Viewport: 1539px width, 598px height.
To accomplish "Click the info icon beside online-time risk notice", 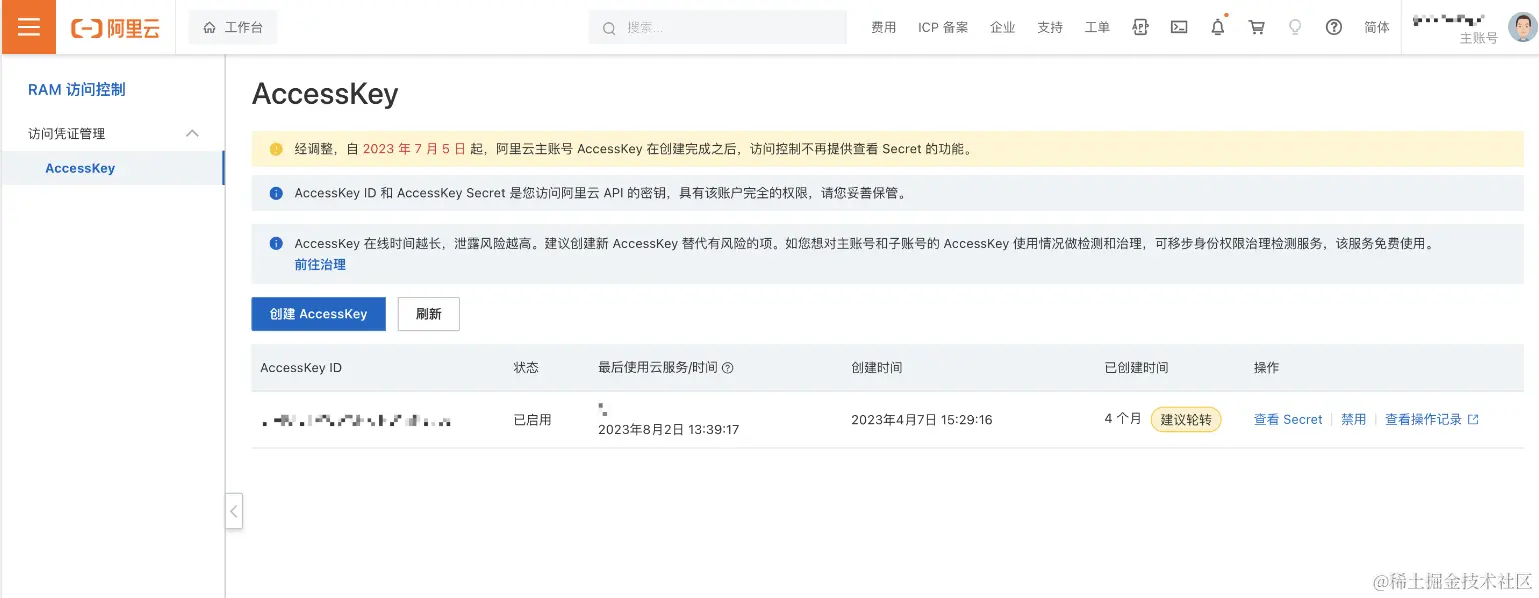I will [x=276, y=243].
